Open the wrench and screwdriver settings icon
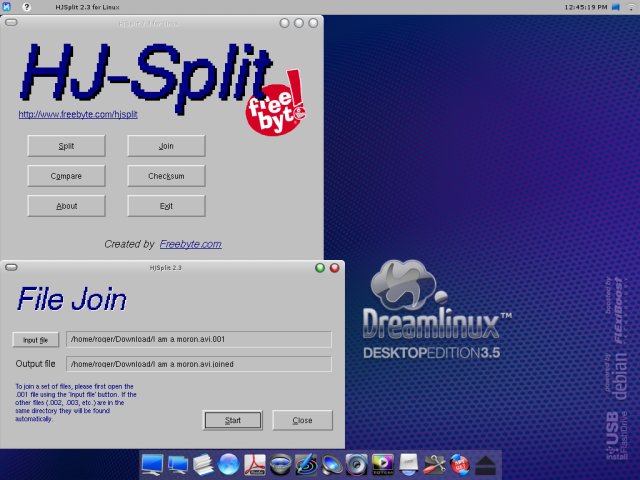The width and height of the screenshot is (640, 480). tap(434, 465)
